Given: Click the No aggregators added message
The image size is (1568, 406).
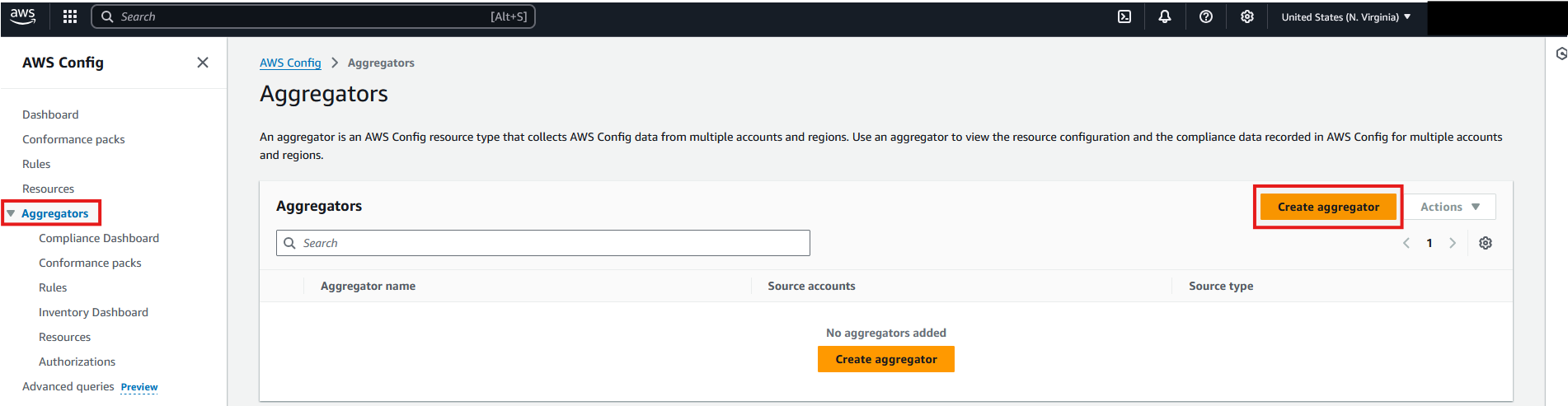Looking at the screenshot, I should pos(886,333).
